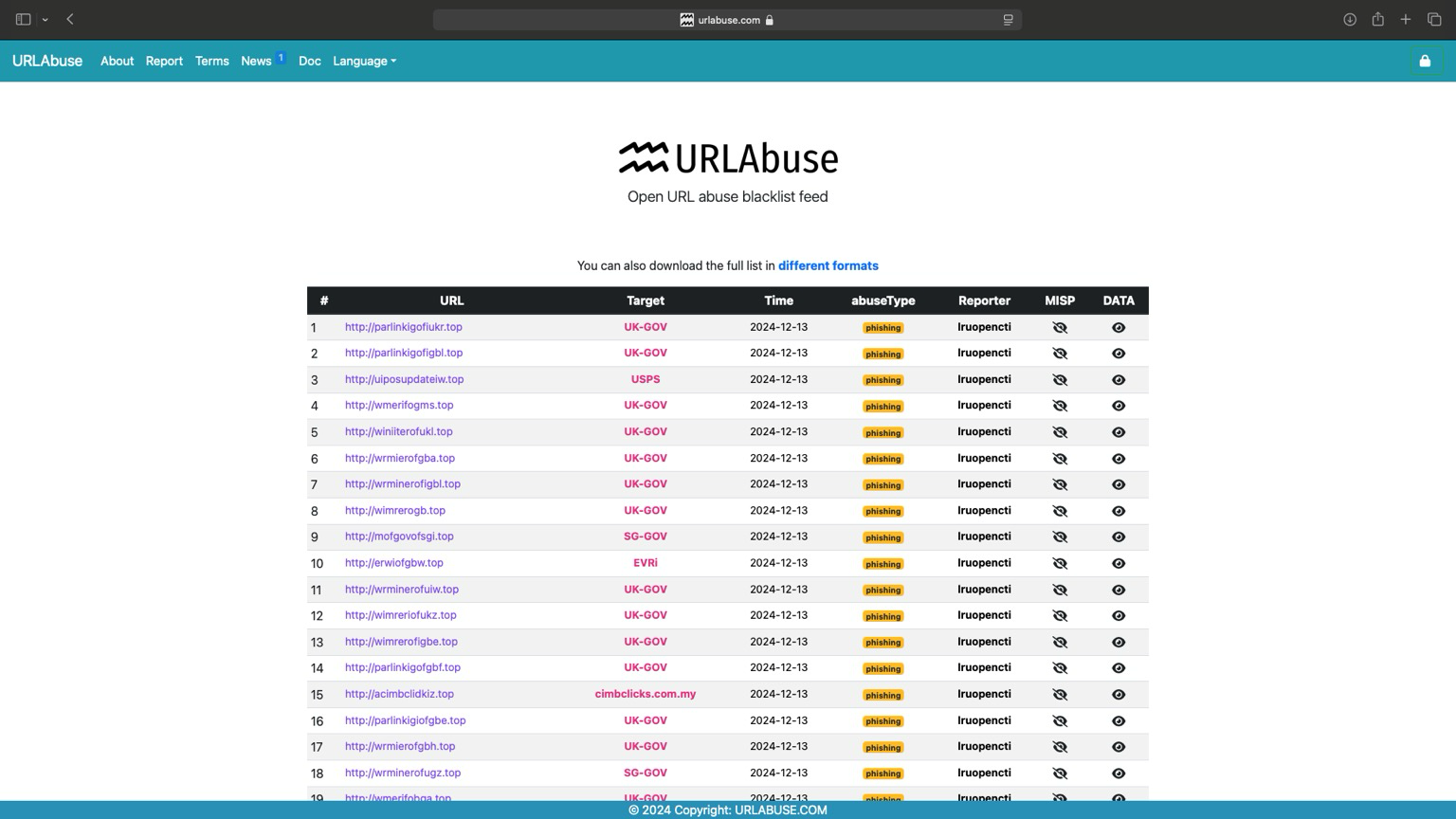This screenshot has height=819, width=1456.
Task: Click http://winiiterofukl.top link
Action: pyautogui.click(x=399, y=432)
